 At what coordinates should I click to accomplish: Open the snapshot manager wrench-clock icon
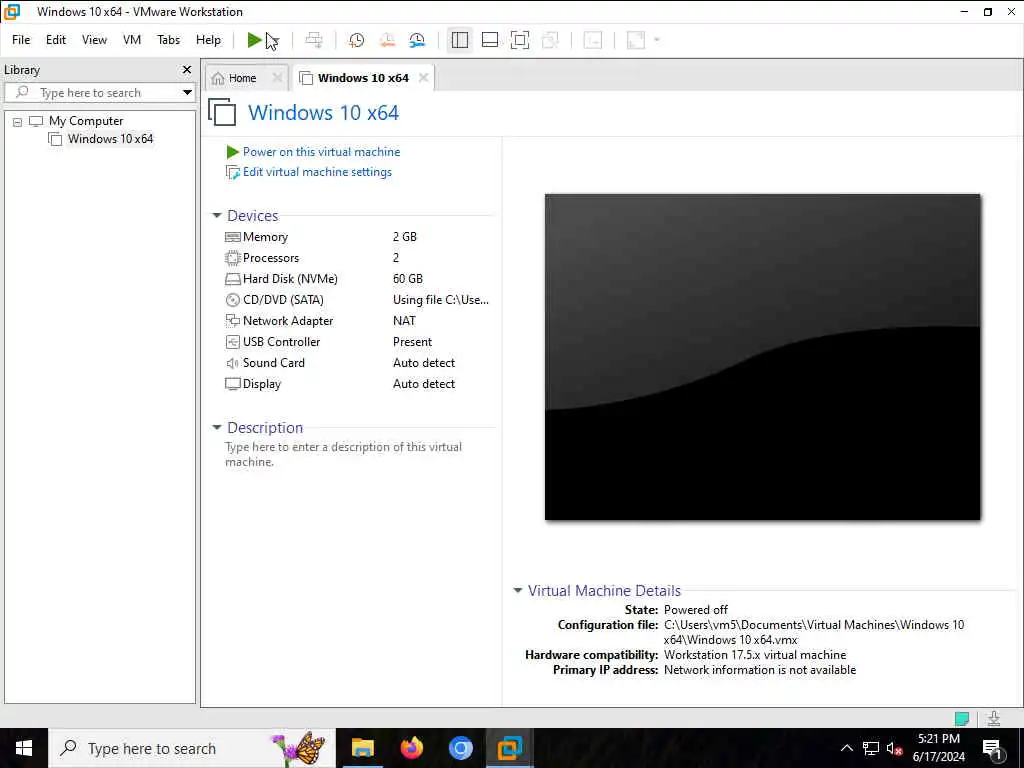(417, 40)
